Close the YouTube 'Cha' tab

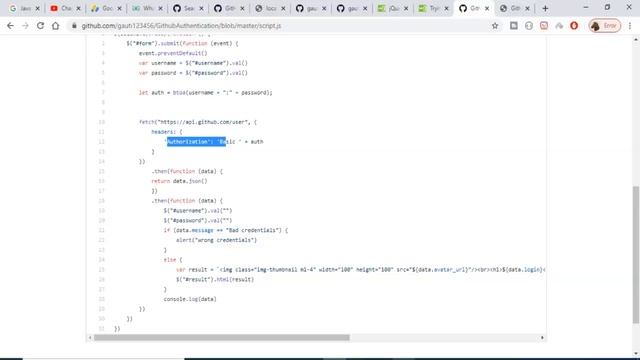pos(78,8)
